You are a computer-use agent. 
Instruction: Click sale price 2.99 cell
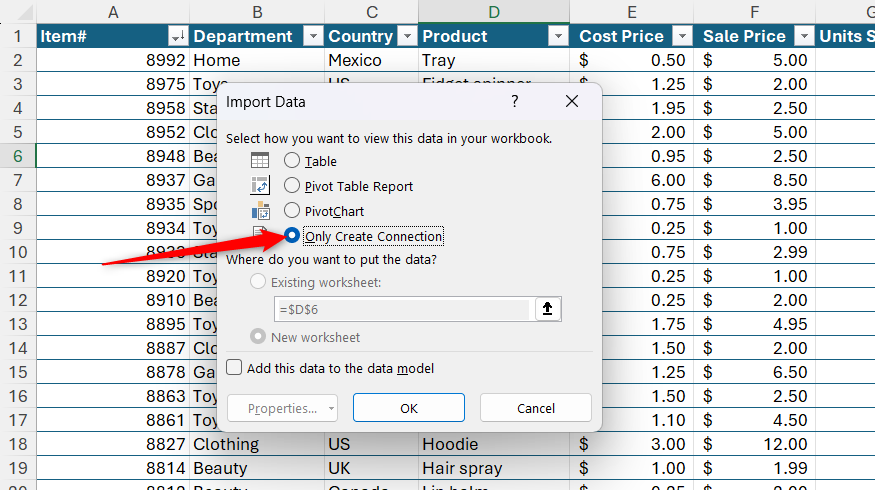[754, 252]
